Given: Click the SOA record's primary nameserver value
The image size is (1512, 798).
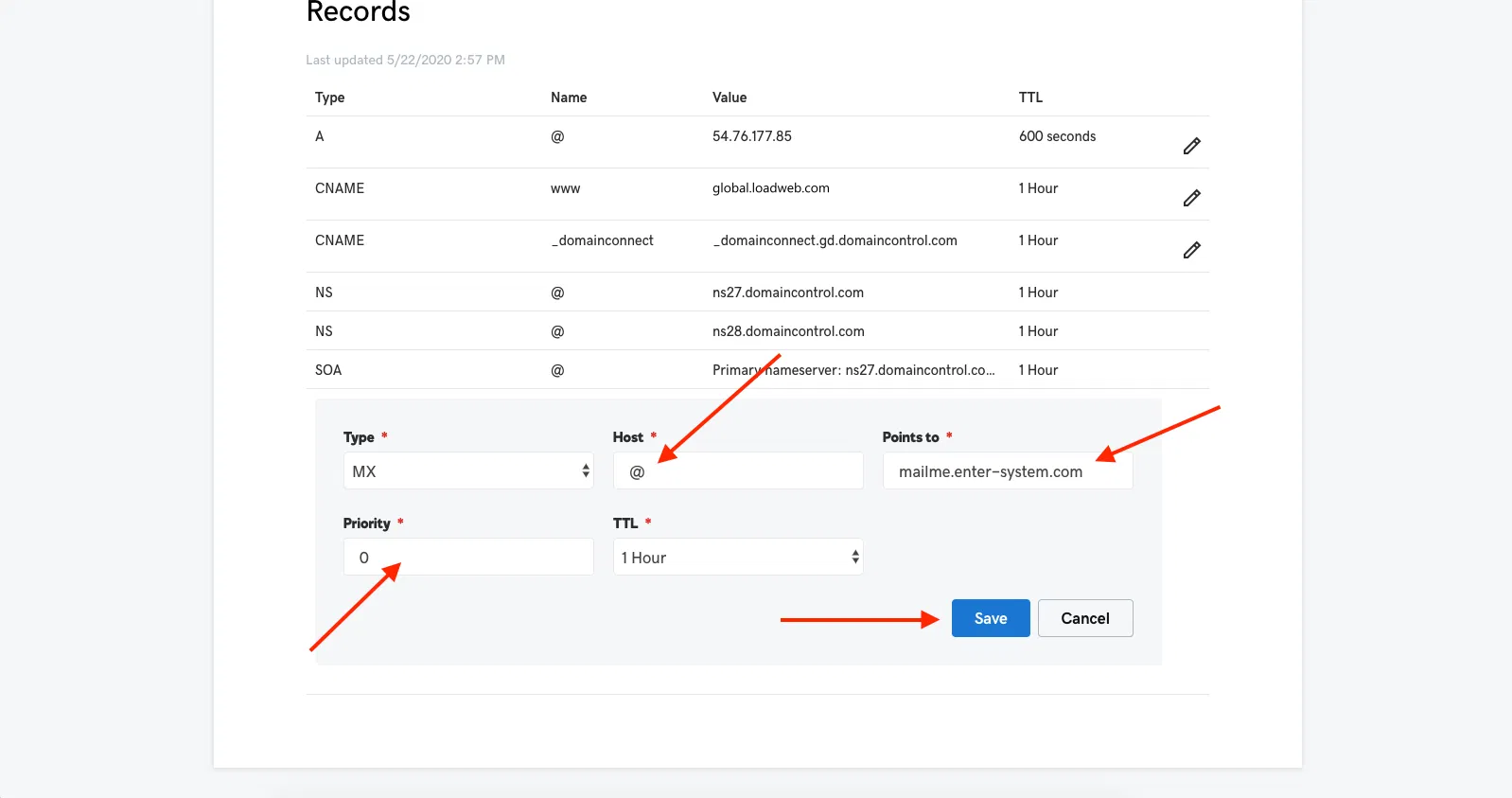Looking at the screenshot, I should pyautogui.click(x=853, y=370).
